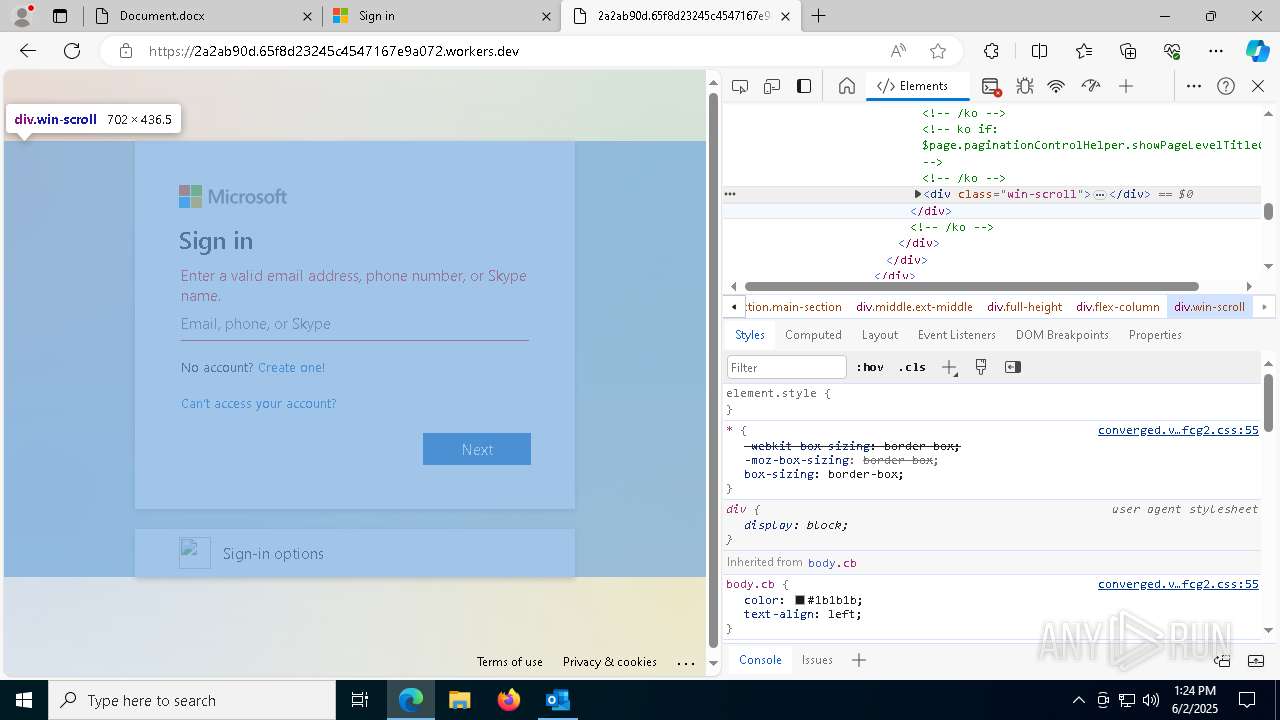
Task: Activate the inspect element picker tool
Action: point(740,86)
